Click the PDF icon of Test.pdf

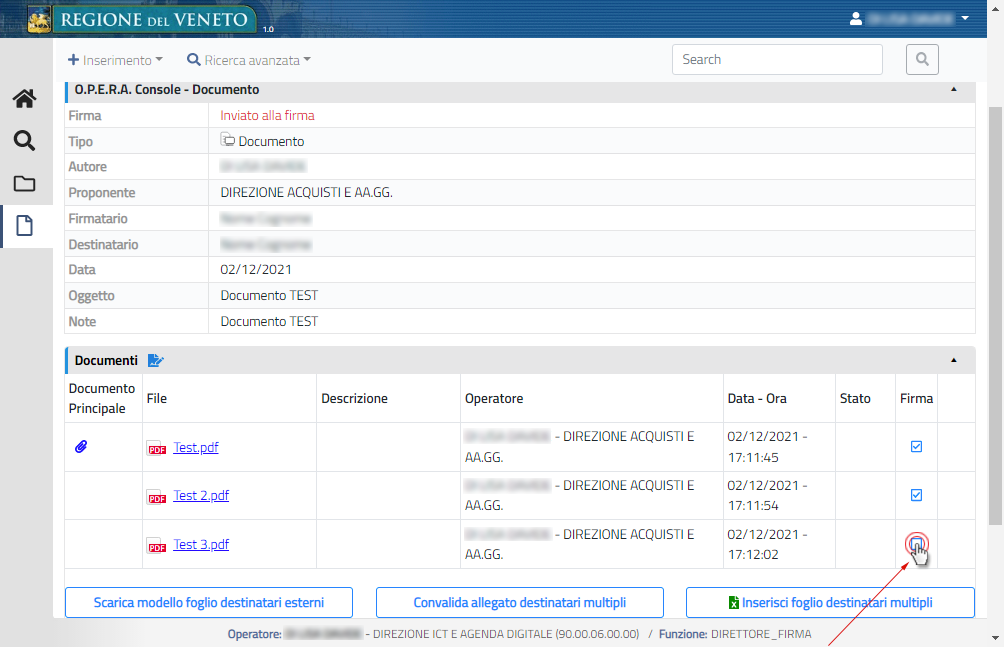coord(157,448)
